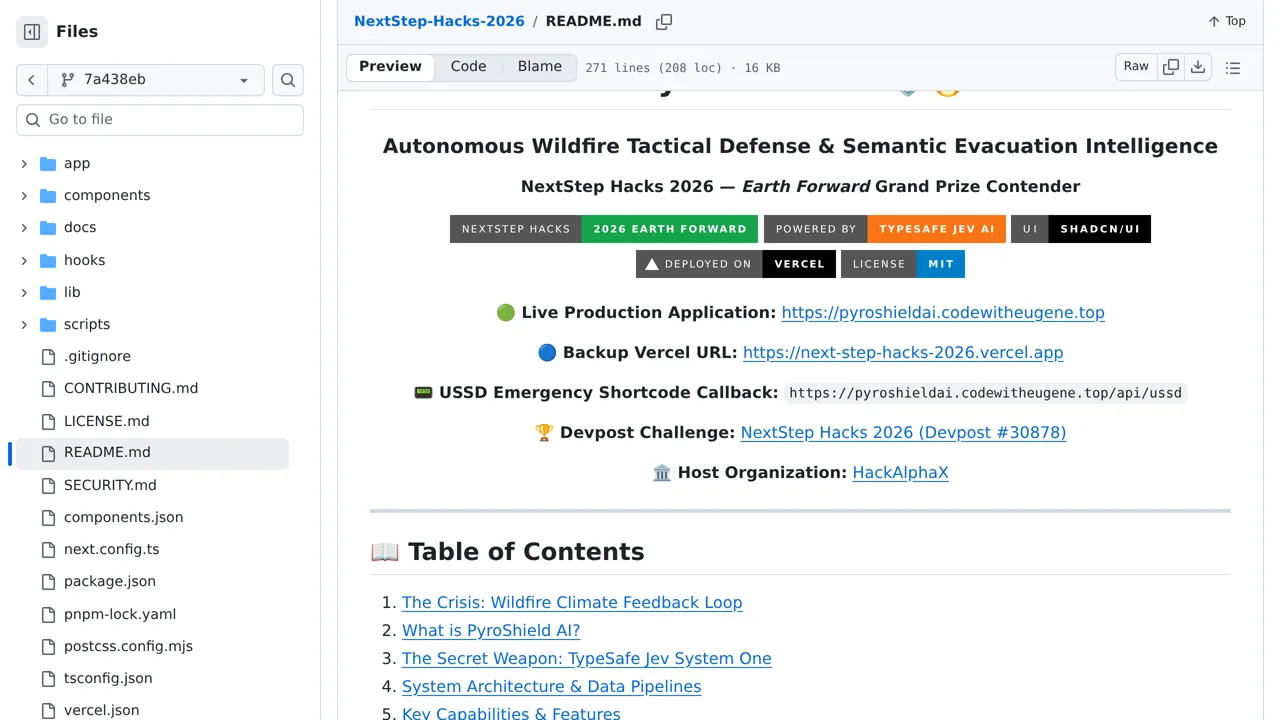
Task: Open the NextStep-Hacks-2026 breadcrumb link
Action: click(x=439, y=21)
